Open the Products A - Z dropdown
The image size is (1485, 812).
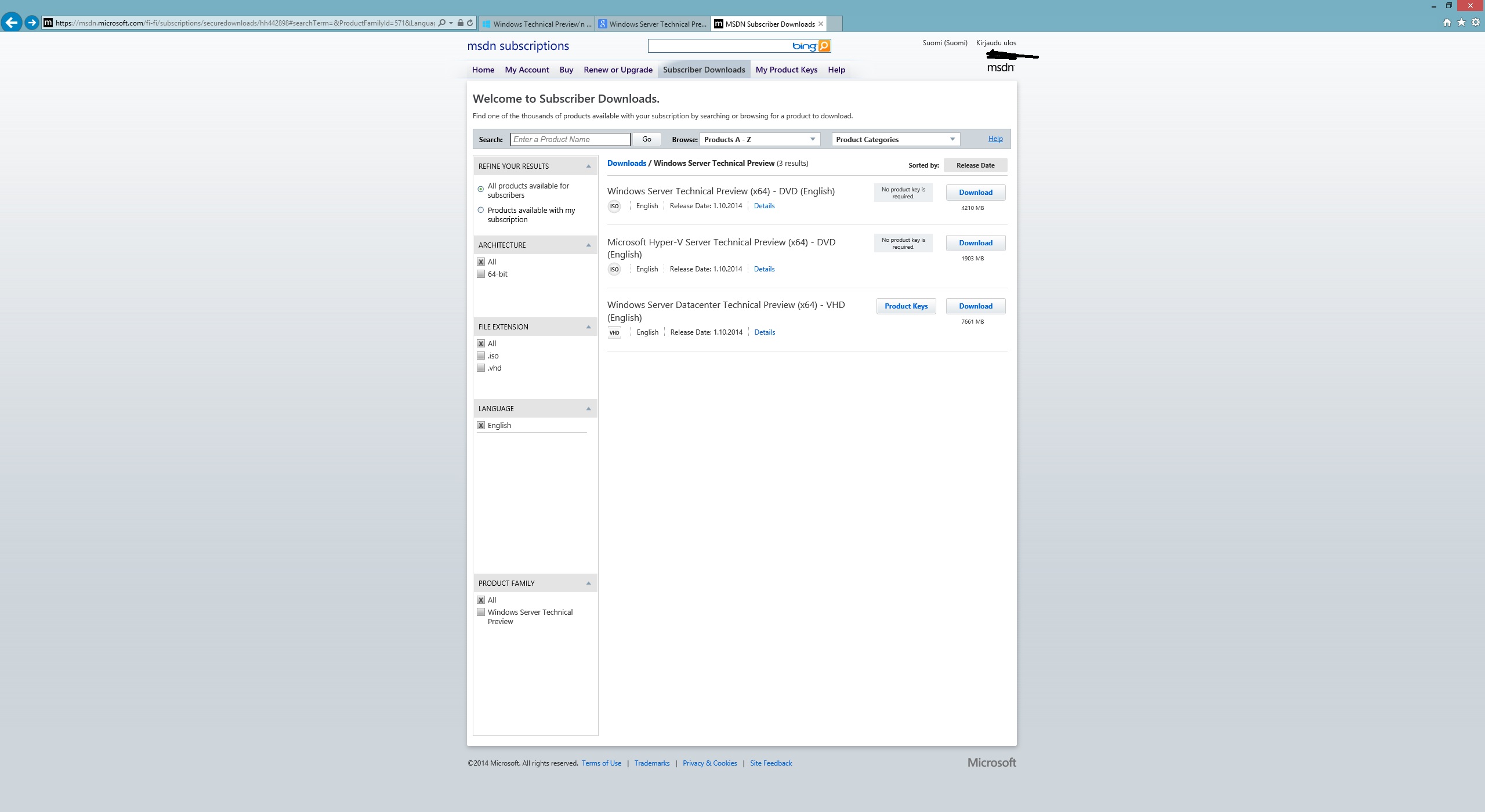click(x=760, y=139)
